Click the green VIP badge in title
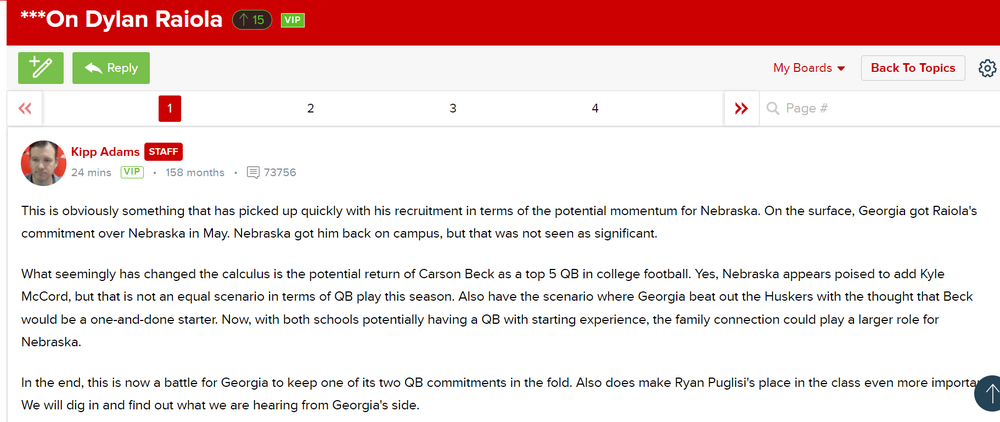The image size is (1000, 422). [292, 20]
